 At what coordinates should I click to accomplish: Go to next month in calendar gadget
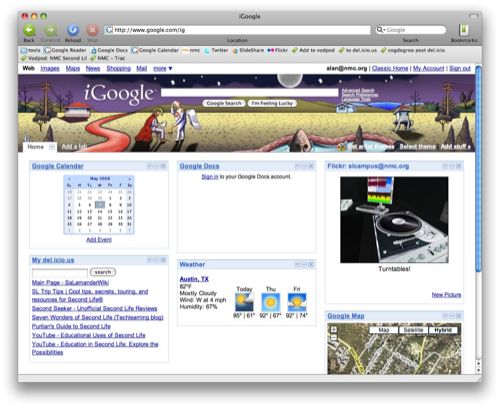[129, 179]
